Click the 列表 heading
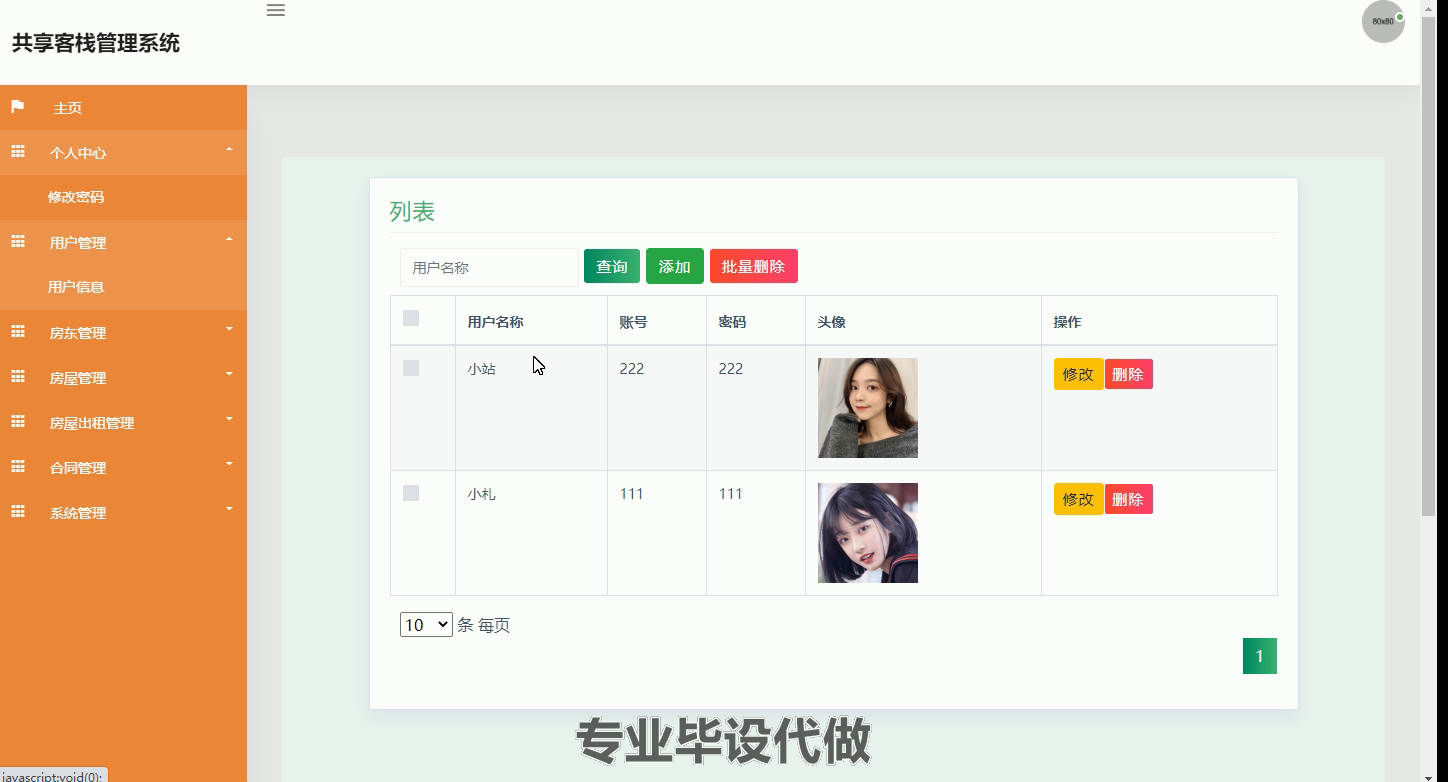 pyautogui.click(x=412, y=212)
